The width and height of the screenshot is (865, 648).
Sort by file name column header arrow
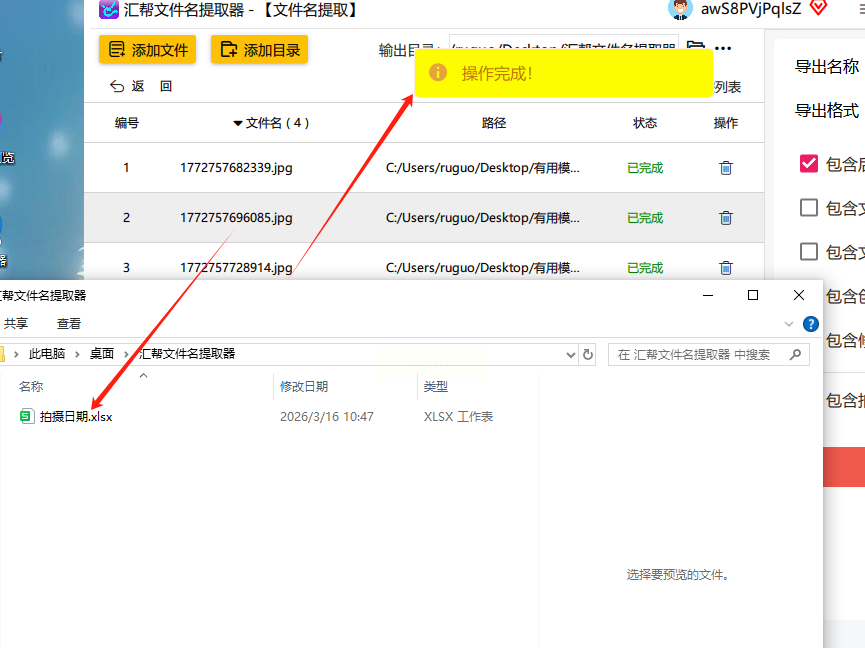[238, 123]
